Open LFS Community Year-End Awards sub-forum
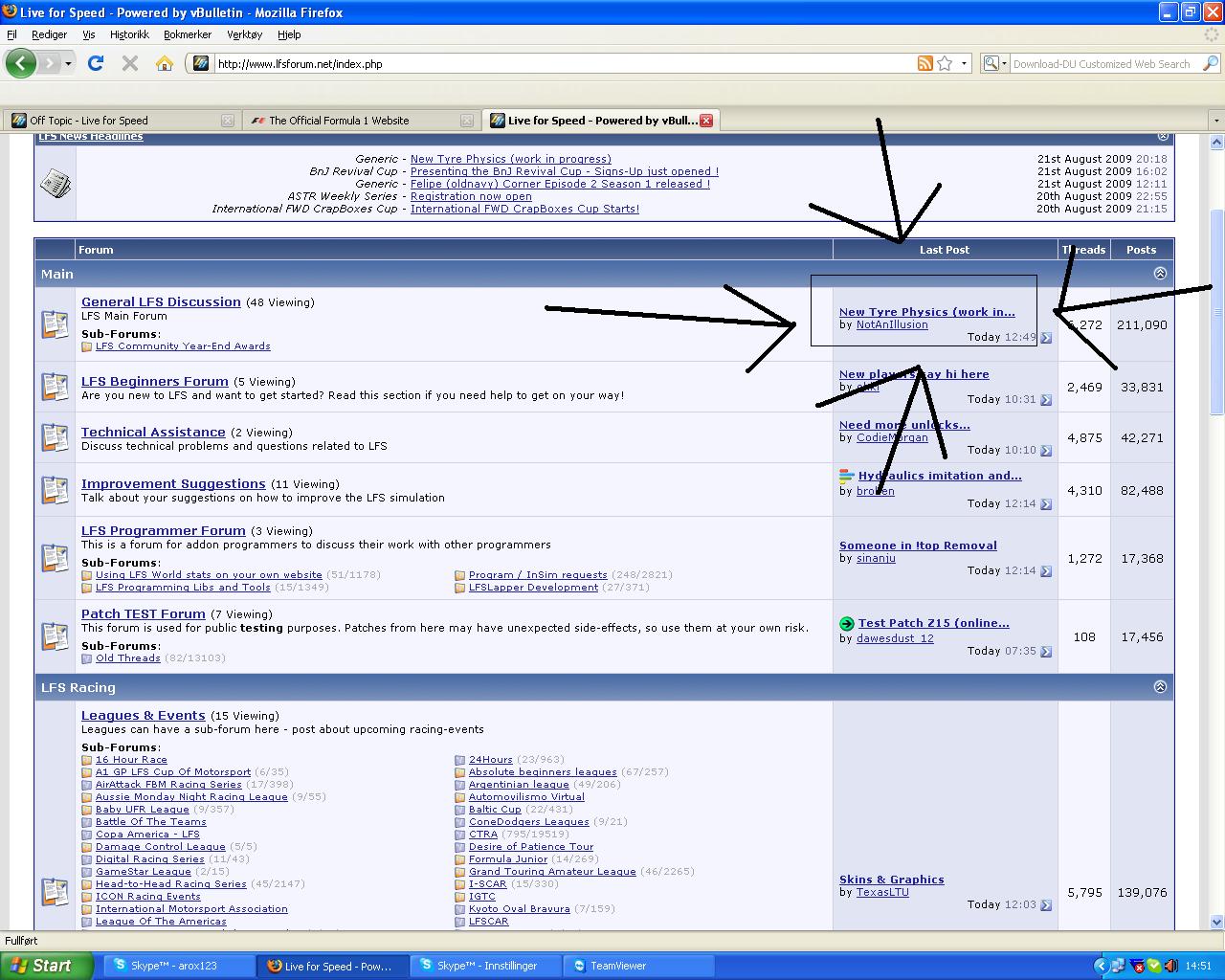The height and width of the screenshot is (980, 1225). 183,346
